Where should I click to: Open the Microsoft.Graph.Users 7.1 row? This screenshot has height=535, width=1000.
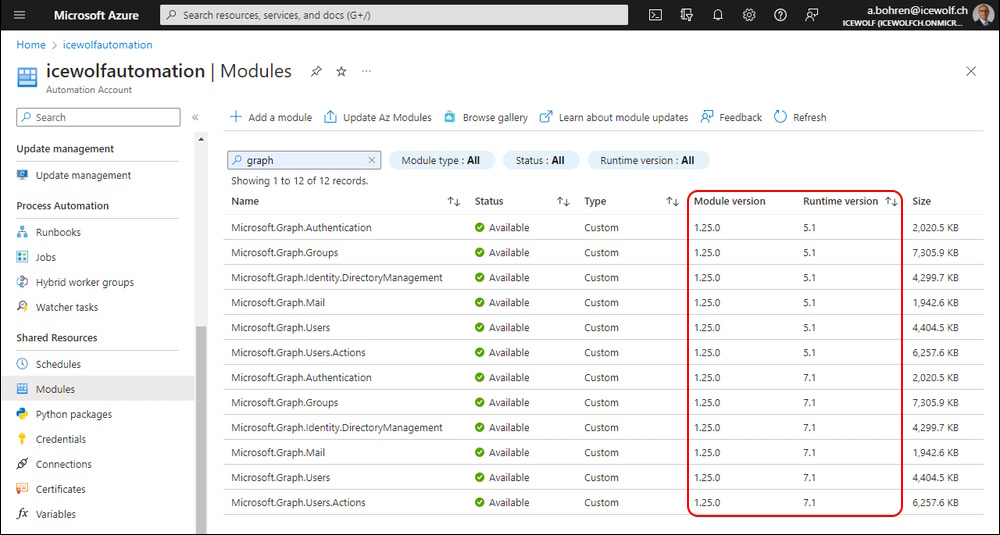click(x=603, y=478)
